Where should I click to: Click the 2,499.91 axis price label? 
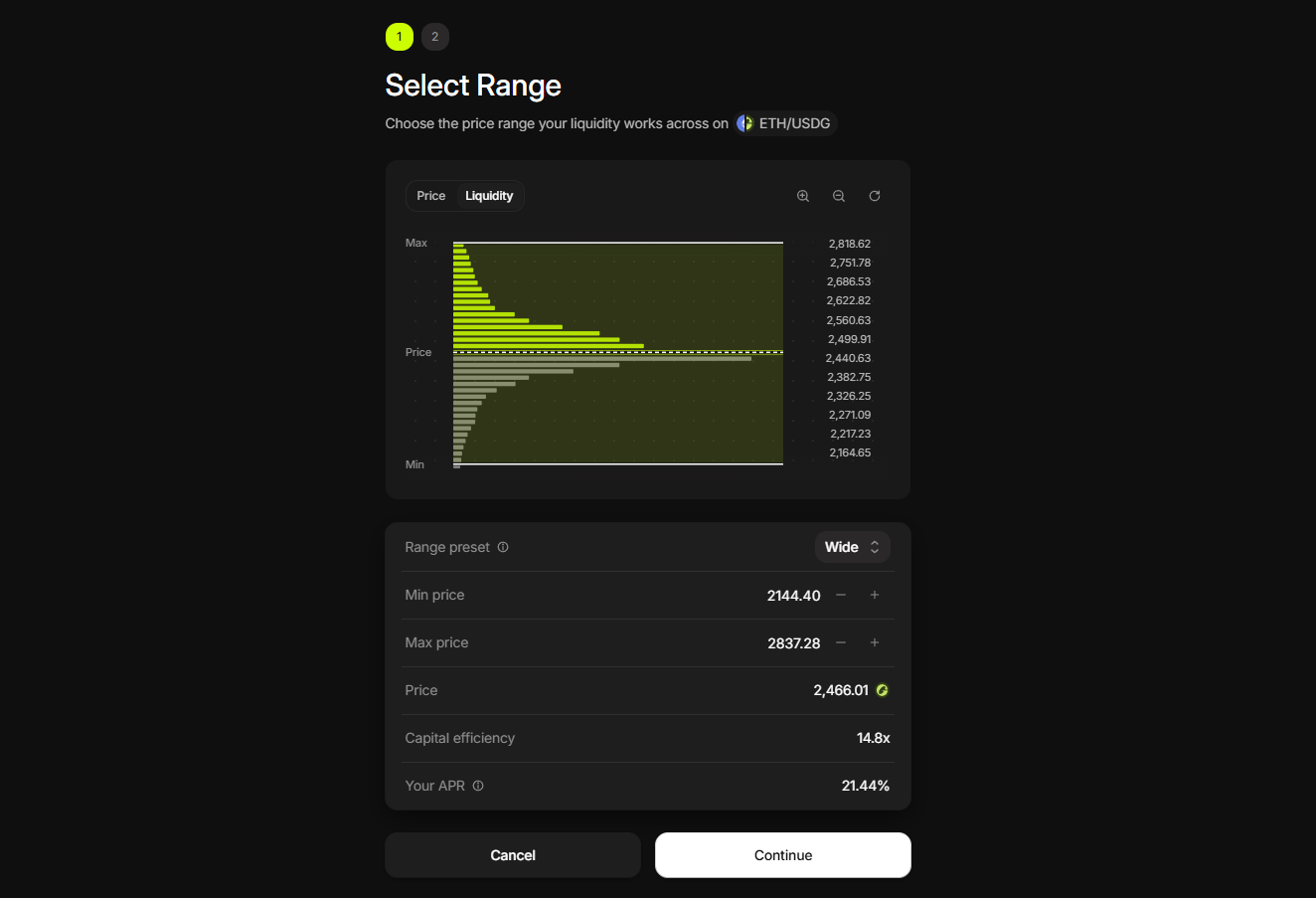point(850,339)
